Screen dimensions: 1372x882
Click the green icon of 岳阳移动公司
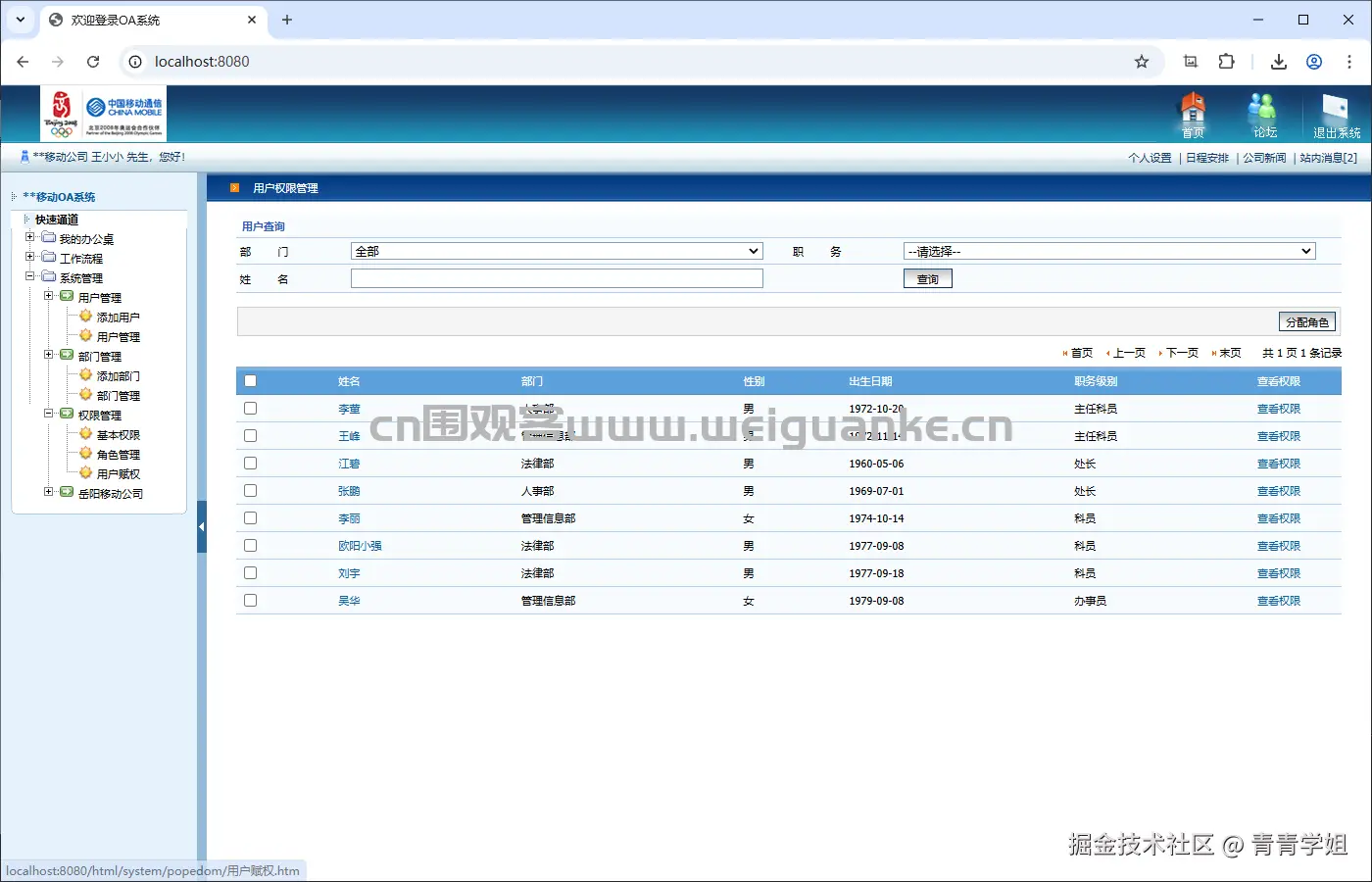coord(67,493)
